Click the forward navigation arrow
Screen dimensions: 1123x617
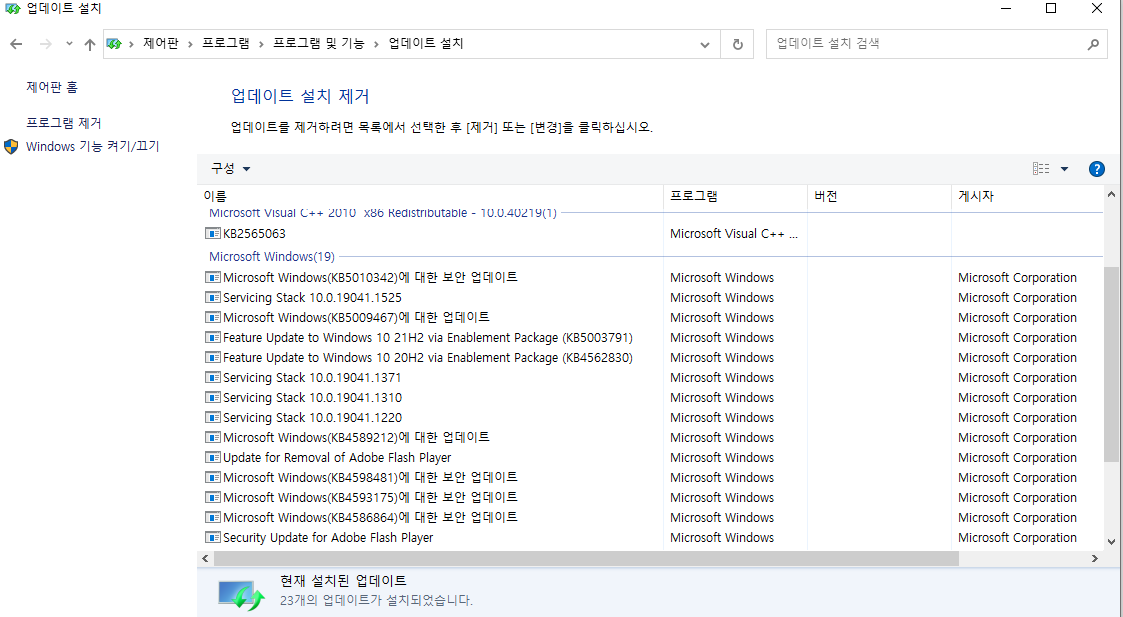[x=46, y=44]
